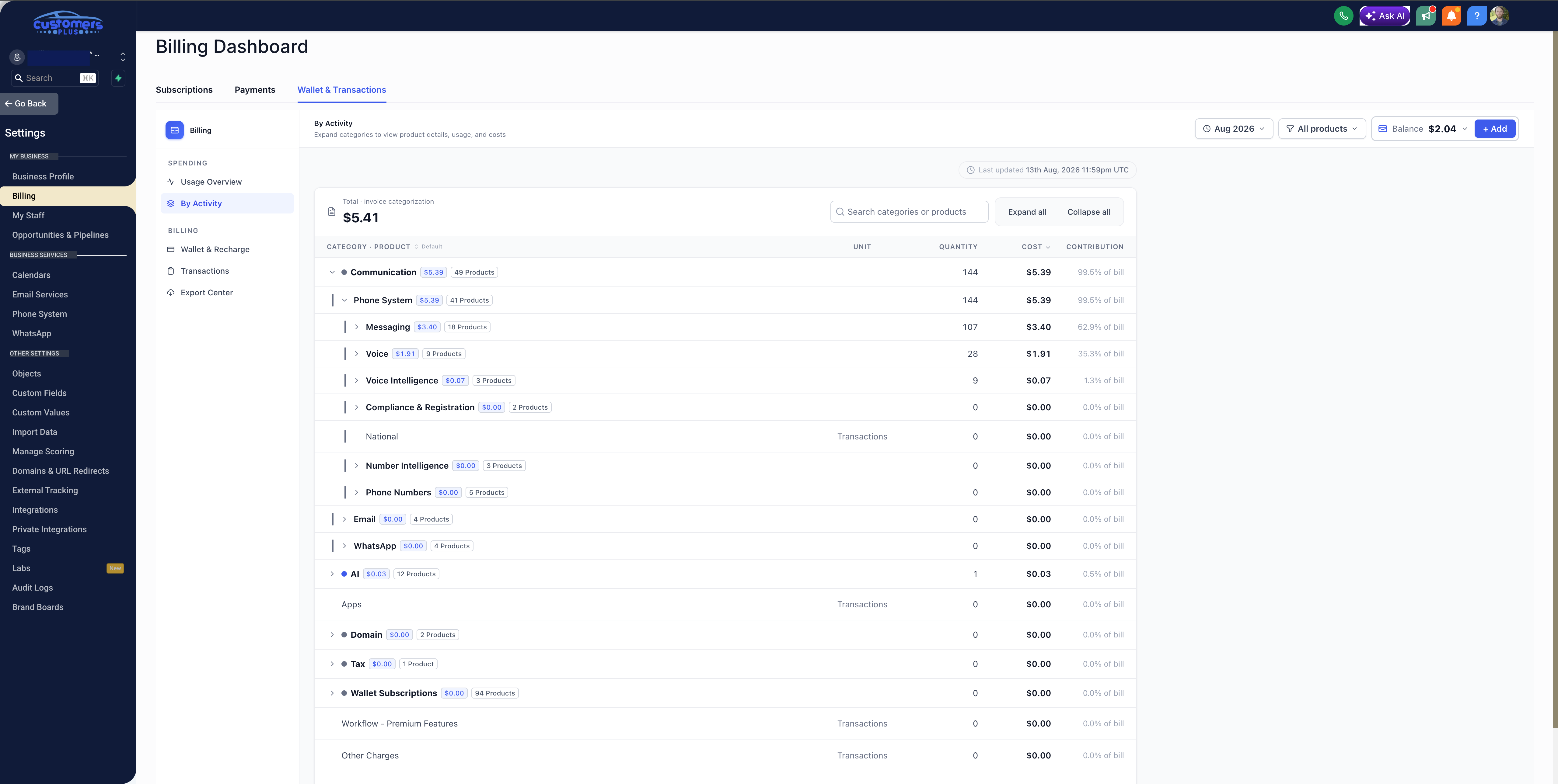Click the 49 Products badge
This screenshot has height=784, width=1558.
click(x=474, y=272)
